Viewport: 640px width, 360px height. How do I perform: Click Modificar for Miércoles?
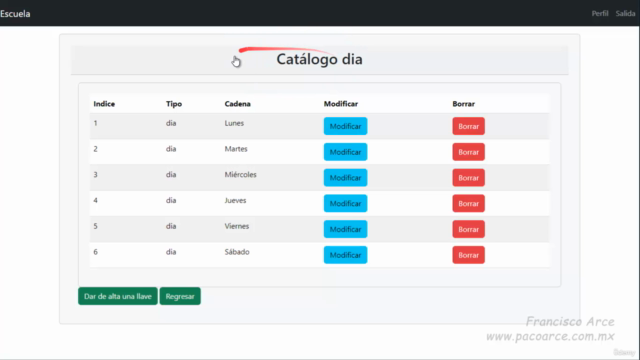click(x=345, y=178)
